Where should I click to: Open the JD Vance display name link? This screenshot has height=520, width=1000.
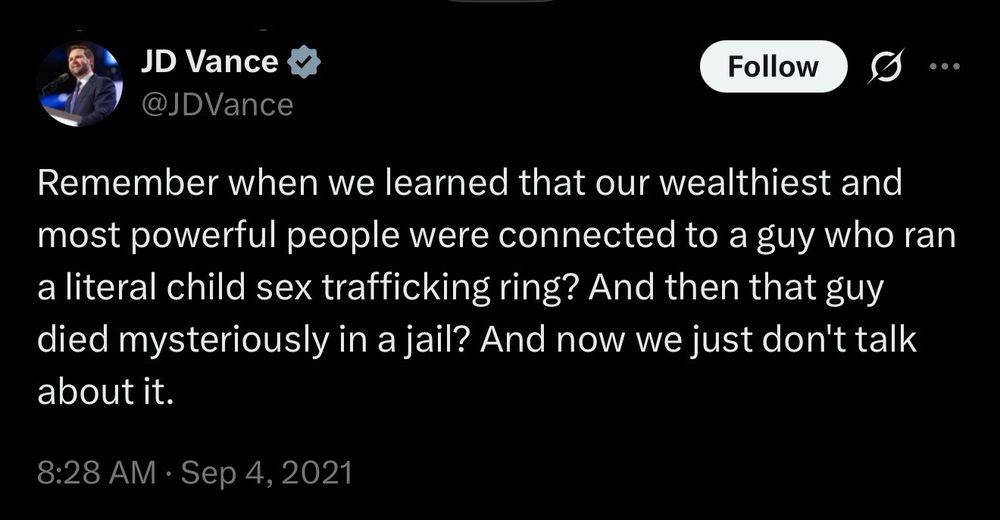[209, 62]
